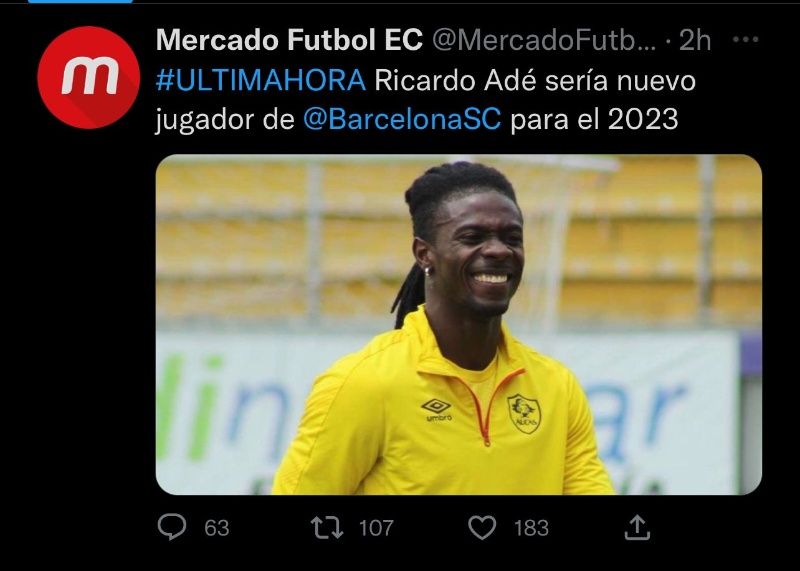
Task: Open the share upload arrow icon
Action: click(x=637, y=527)
